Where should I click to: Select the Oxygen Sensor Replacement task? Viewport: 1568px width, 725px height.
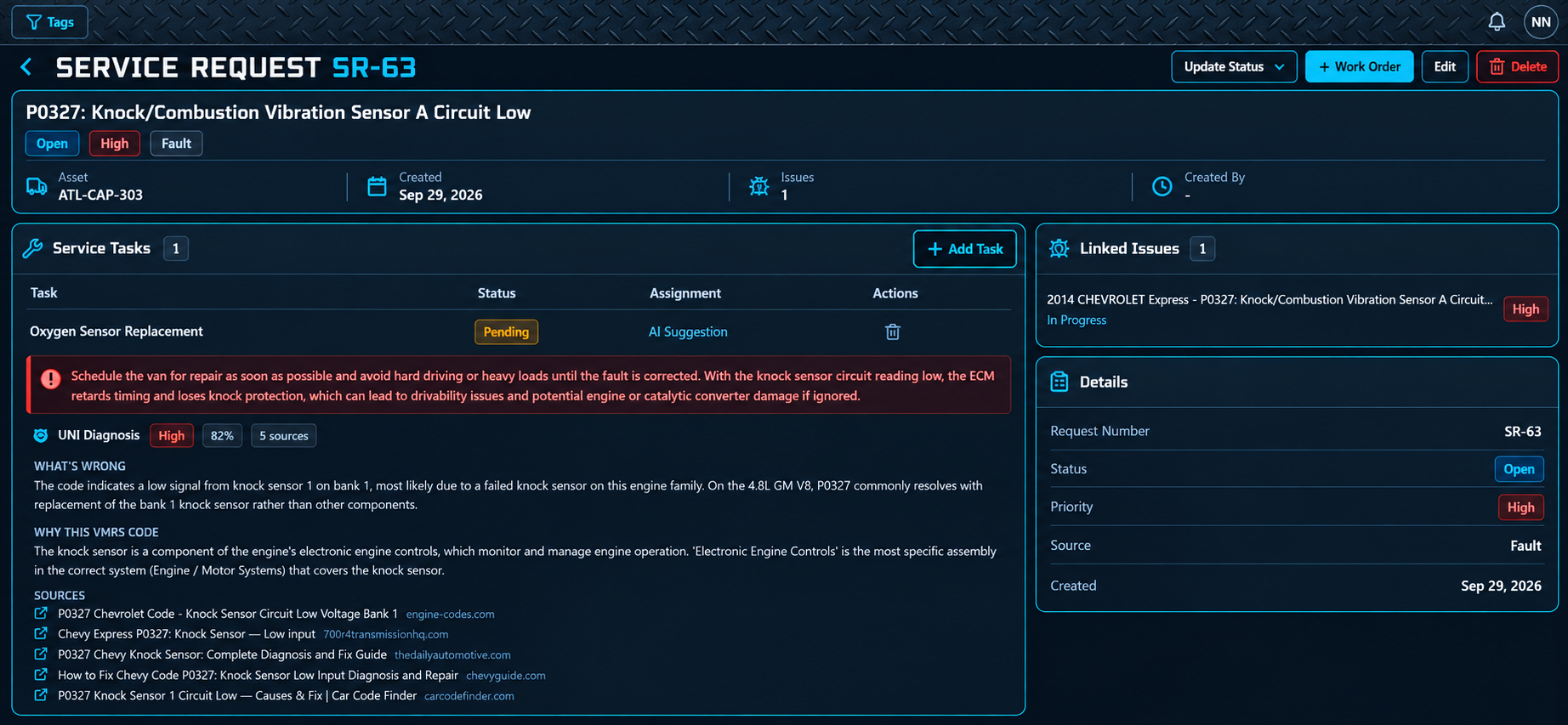coord(116,331)
